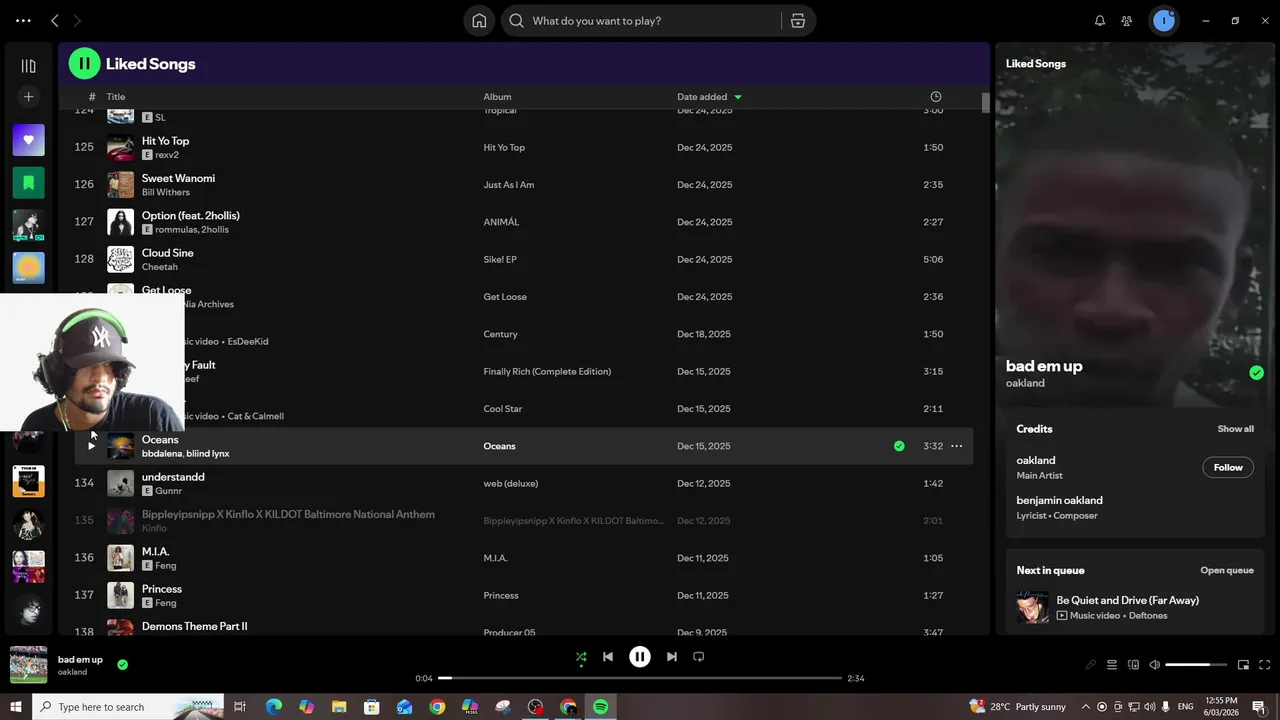1280x720 pixels.
Task: Open Connect to a device icon
Action: tap(1133, 665)
